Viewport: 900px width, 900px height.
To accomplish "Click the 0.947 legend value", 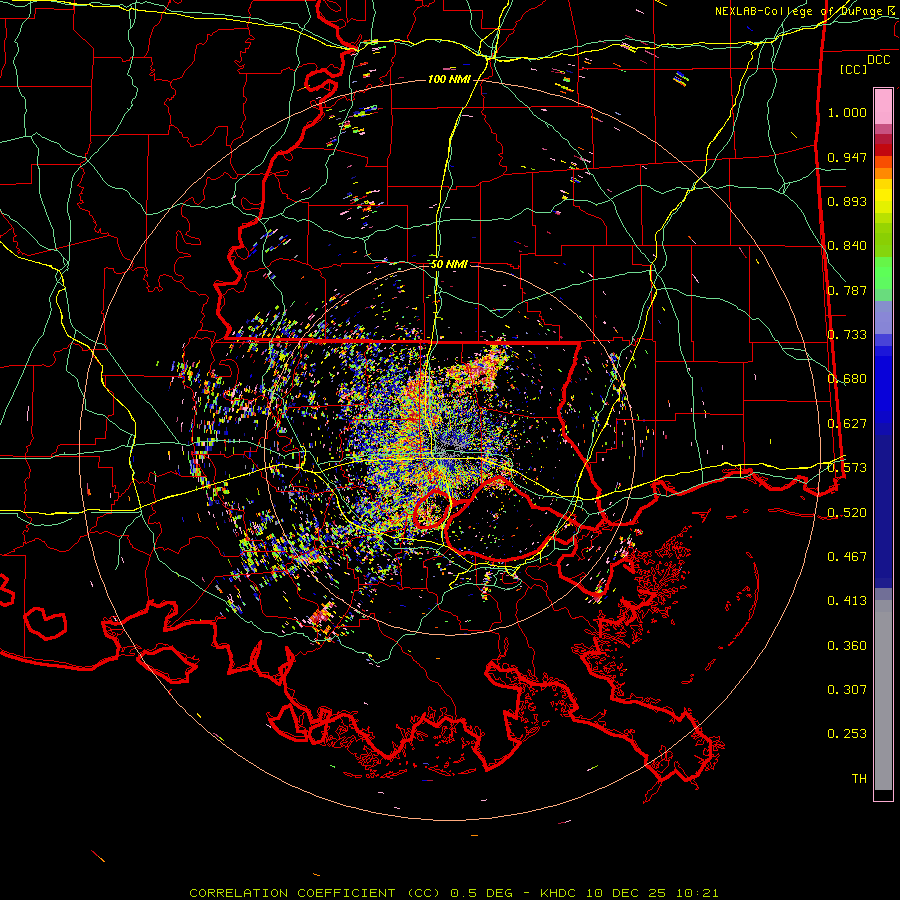I will [x=847, y=157].
